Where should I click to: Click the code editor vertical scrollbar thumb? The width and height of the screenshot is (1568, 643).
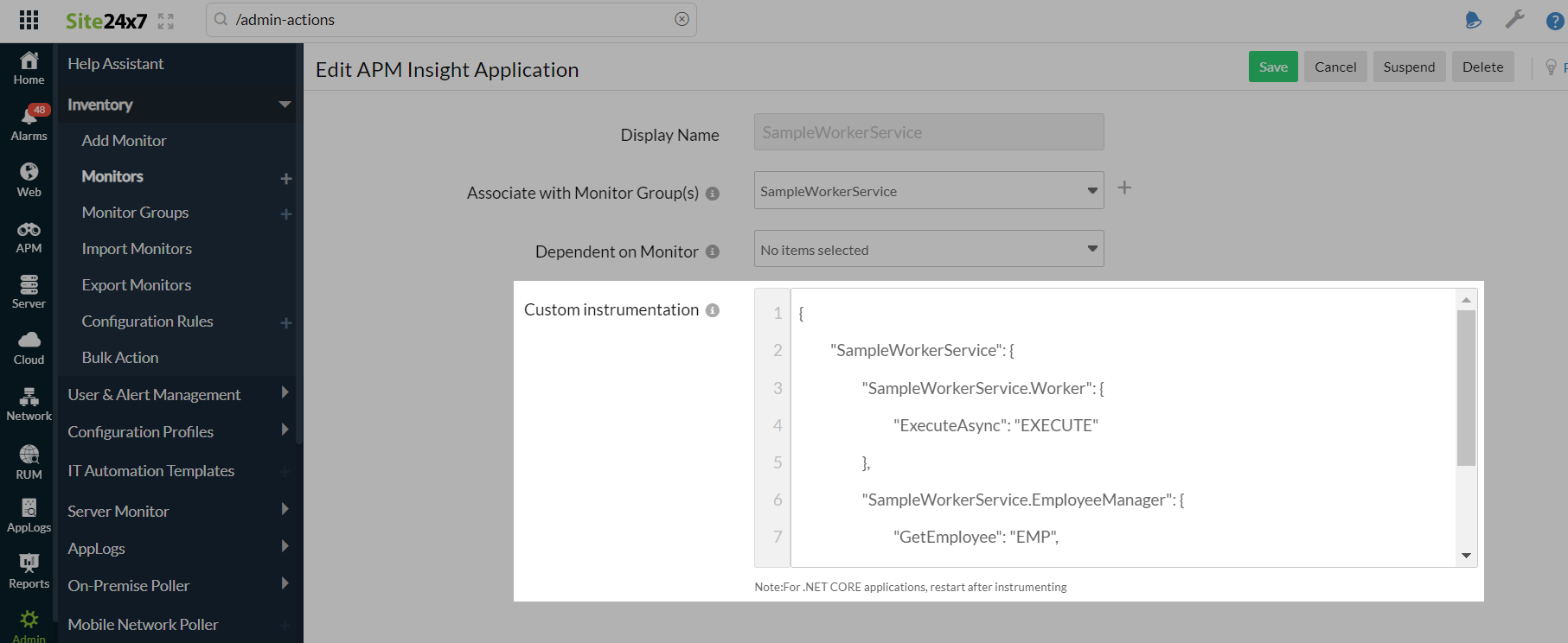coord(1465,388)
